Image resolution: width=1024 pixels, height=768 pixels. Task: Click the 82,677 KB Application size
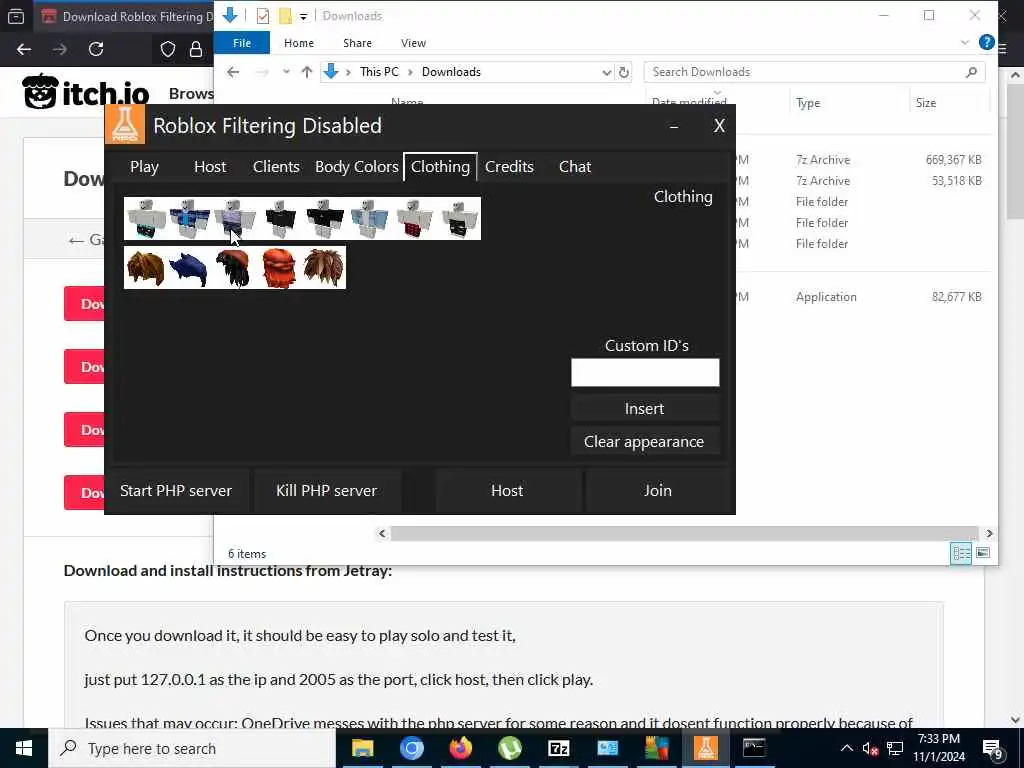[x=956, y=296]
